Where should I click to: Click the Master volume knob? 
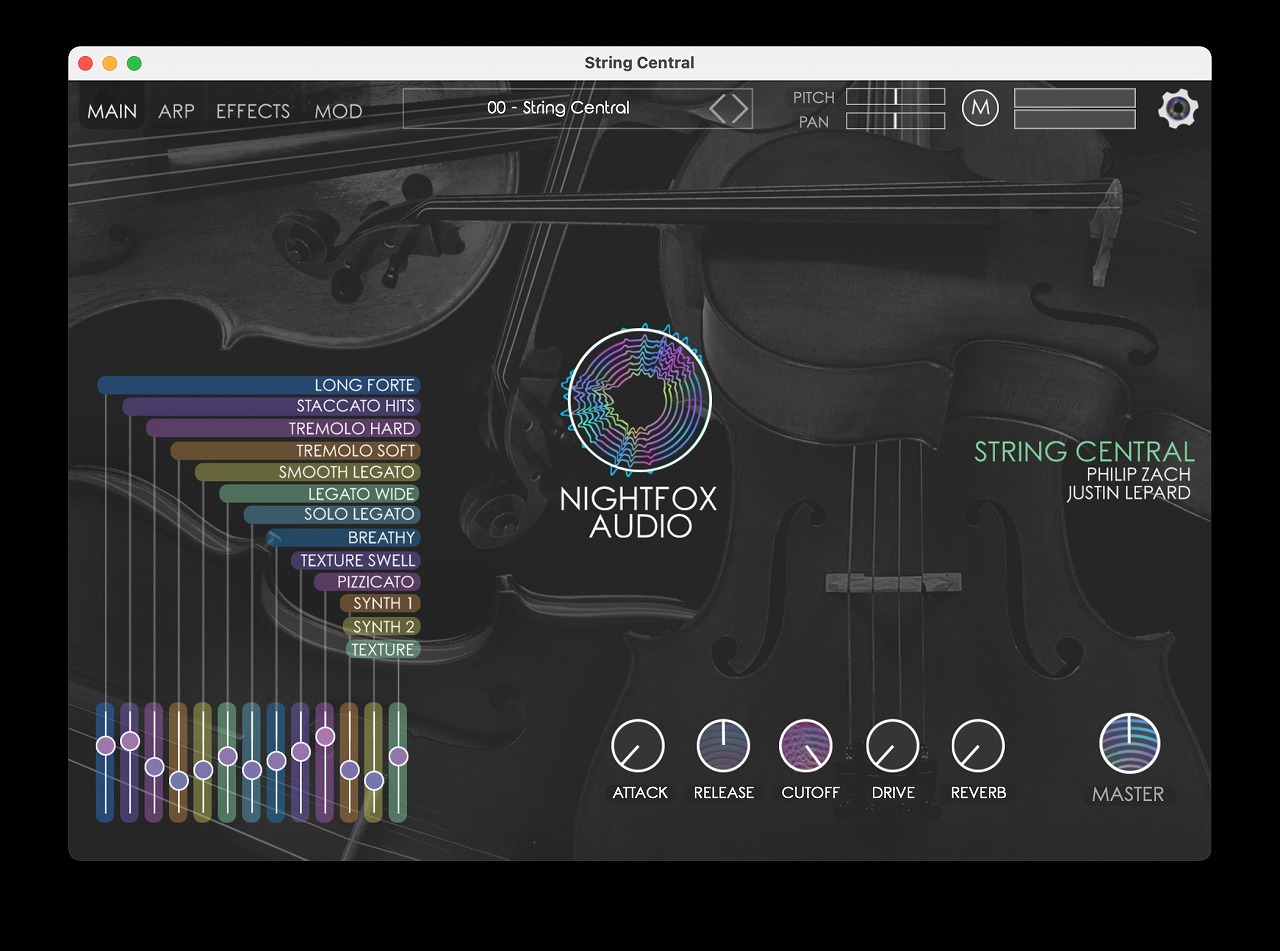pos(1129,745)
